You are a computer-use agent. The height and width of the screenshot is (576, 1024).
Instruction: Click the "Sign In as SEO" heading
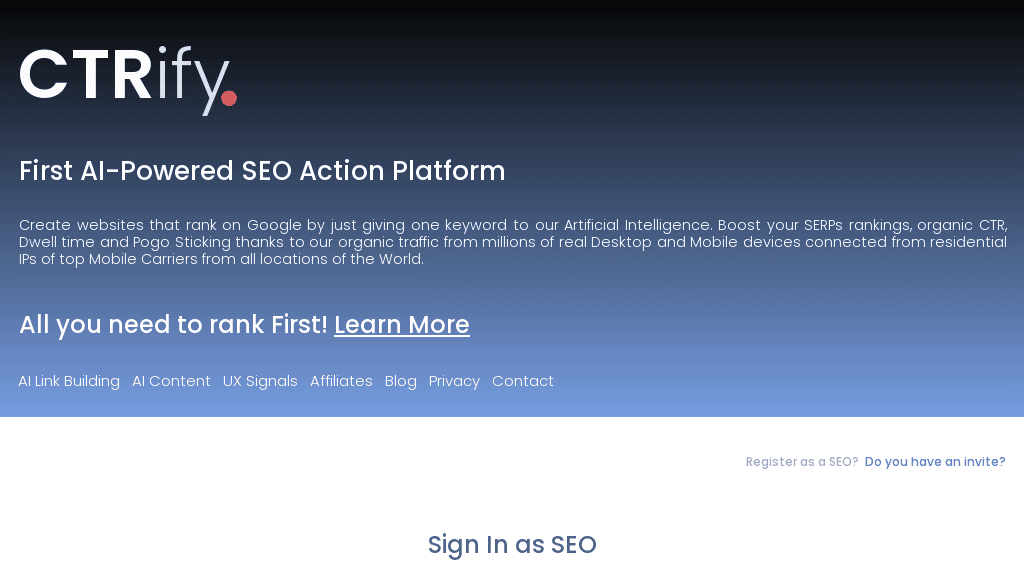click(x=511, y=545)
